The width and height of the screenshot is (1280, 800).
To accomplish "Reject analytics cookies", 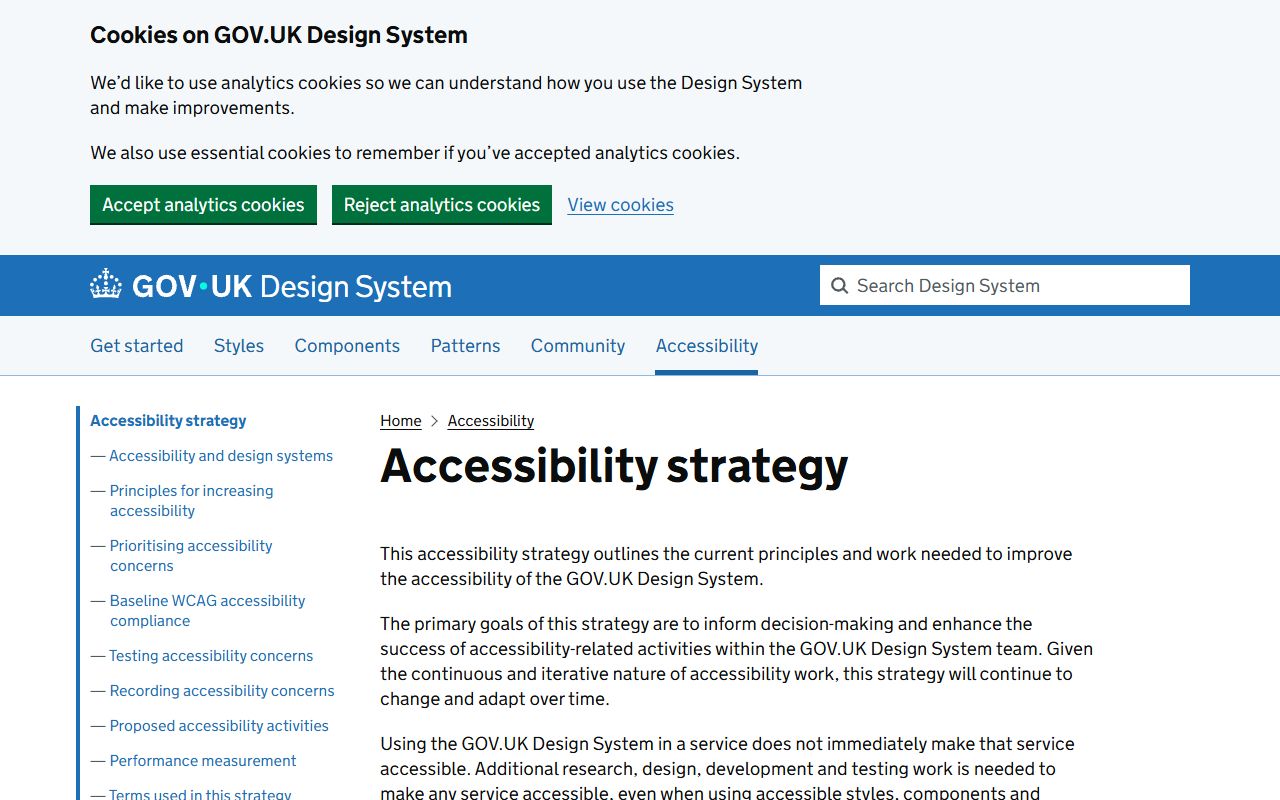I will 442,204.
